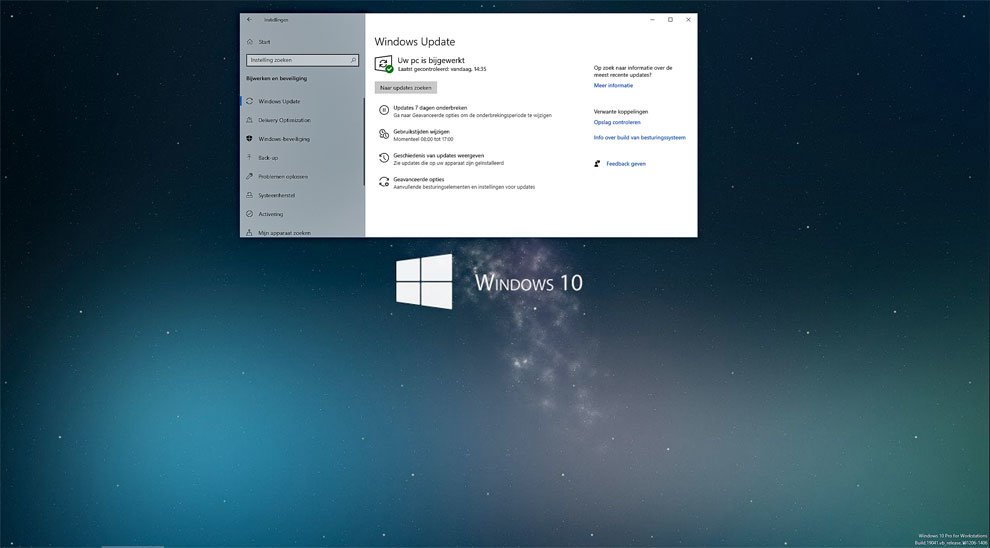Image resolution: width=990 pixels, height=548 pixels.
Task: Click the Feedback person icon
Action: pos(597,164)
